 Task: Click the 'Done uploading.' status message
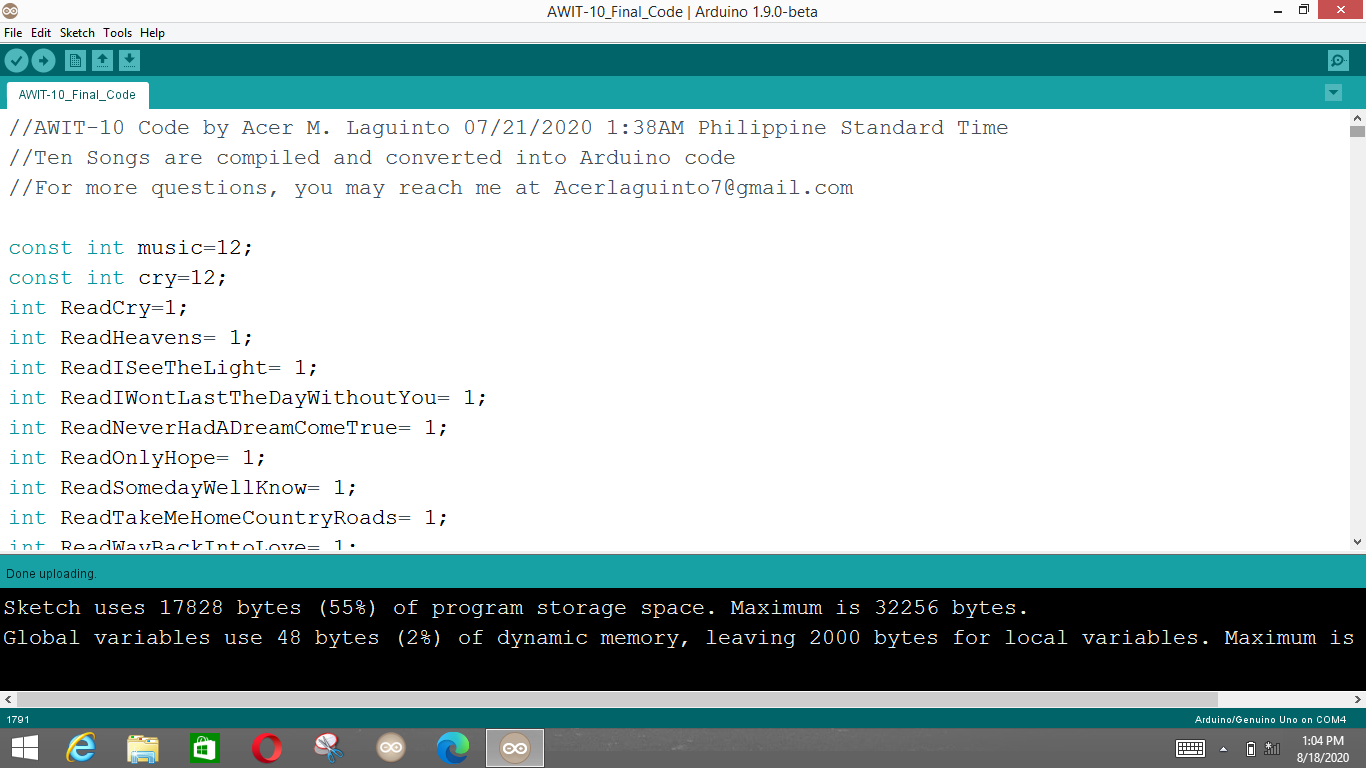[51, 574]
